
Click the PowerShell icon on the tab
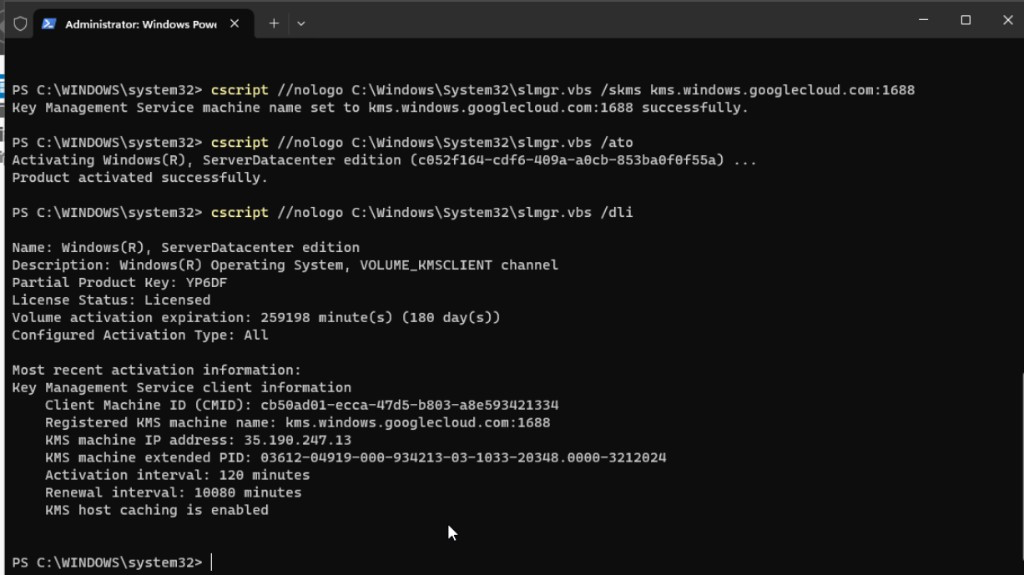48,24
